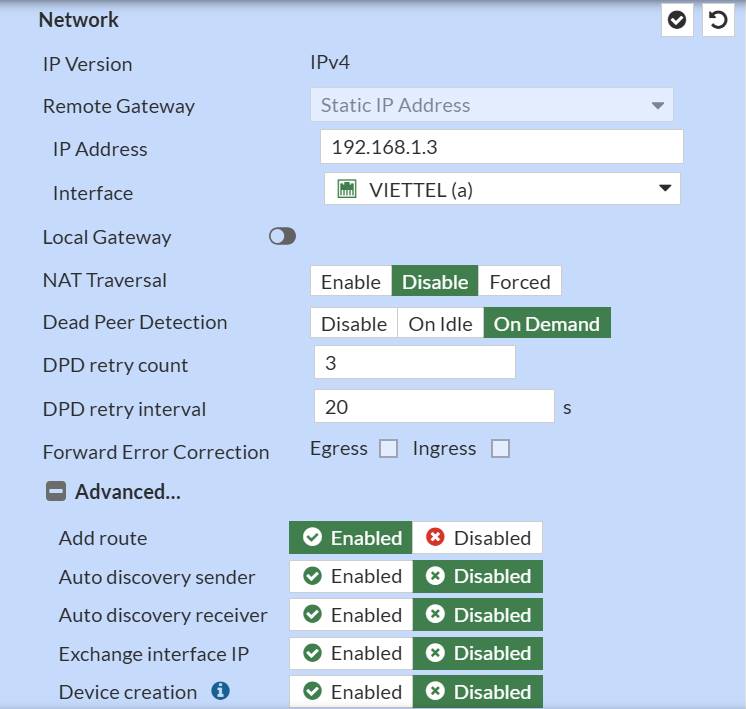Image resolution: width=746 pixels, height=709 pixels.
Task: Enable Exchange interface IP
Action: coord(351,653)
